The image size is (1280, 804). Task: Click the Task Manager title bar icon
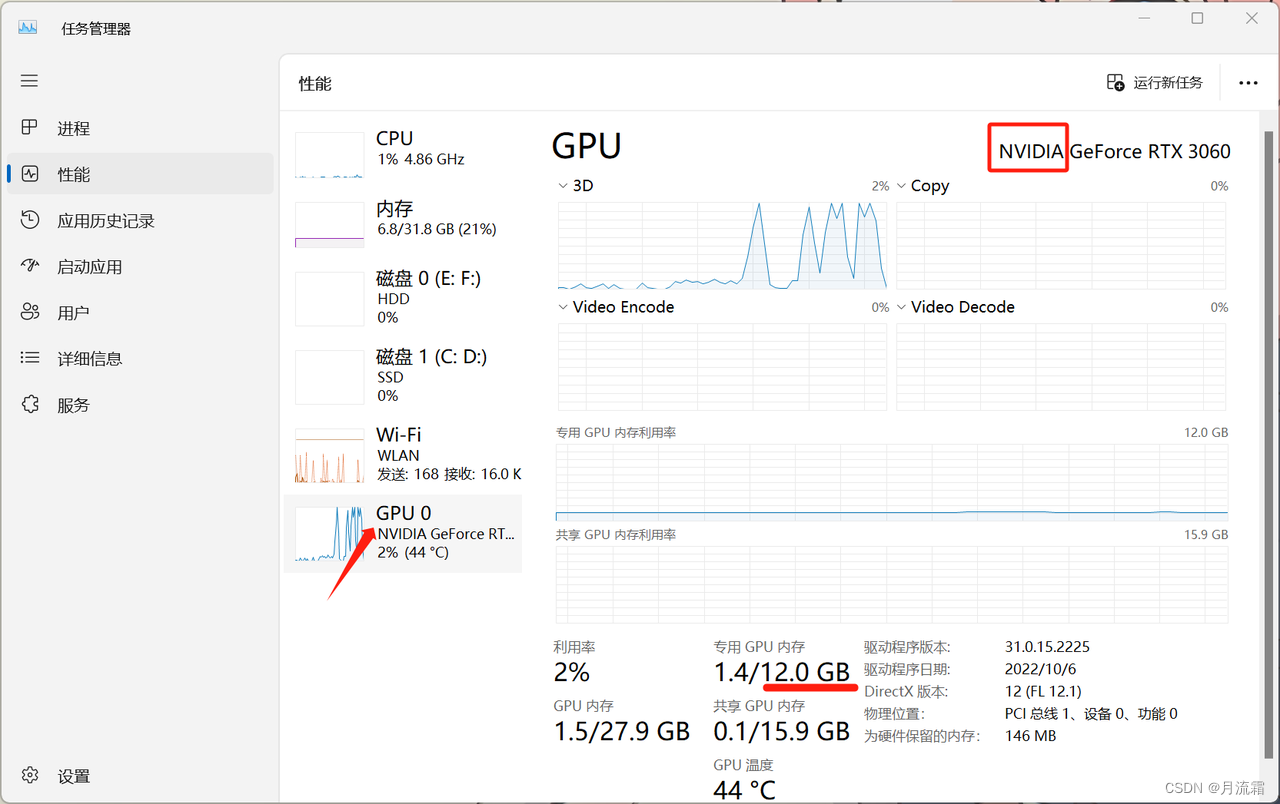(x=28, y=28)
